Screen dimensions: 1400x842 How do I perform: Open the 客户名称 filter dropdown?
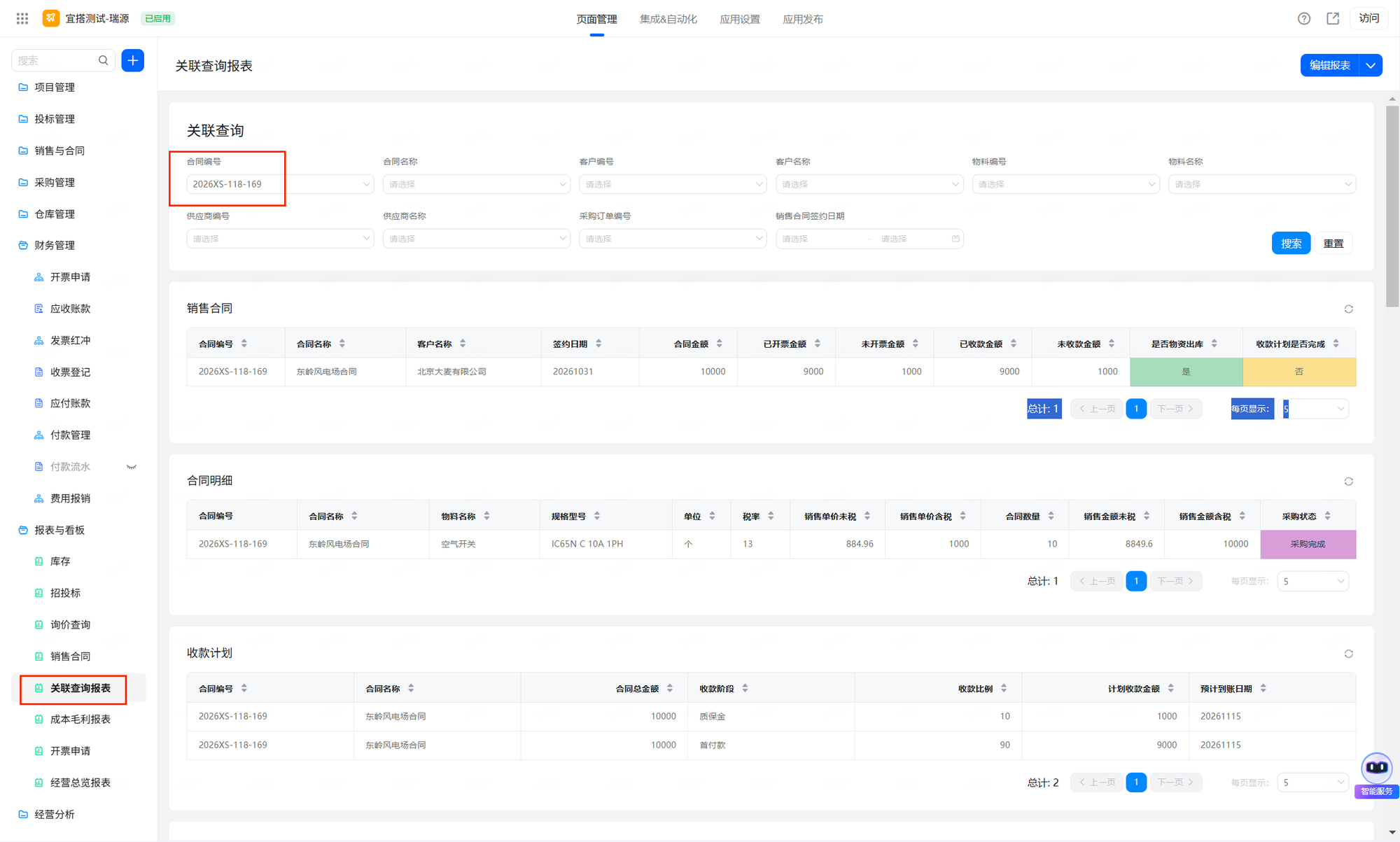869,184
